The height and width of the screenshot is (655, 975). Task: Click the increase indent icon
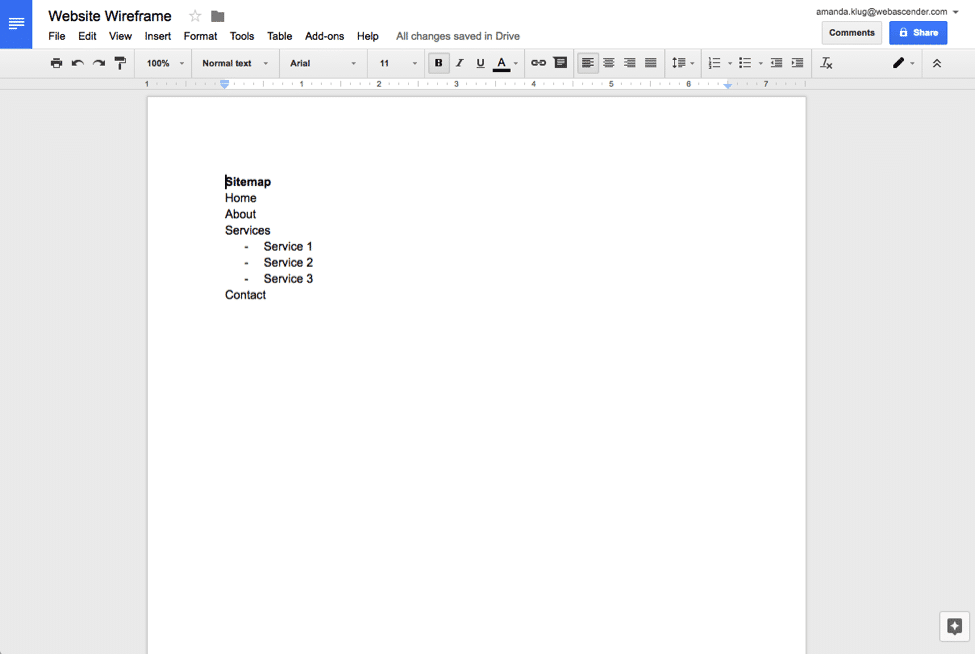click(797, 63)
